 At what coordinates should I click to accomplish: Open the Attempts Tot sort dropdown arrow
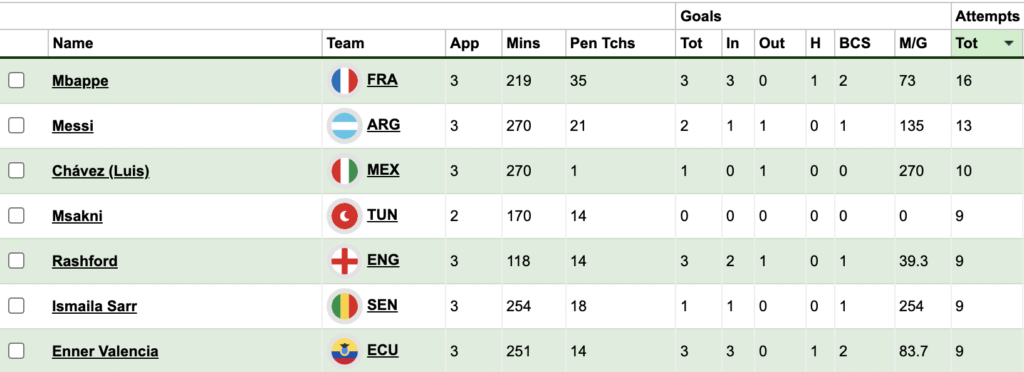click(x=1009, y=44)
